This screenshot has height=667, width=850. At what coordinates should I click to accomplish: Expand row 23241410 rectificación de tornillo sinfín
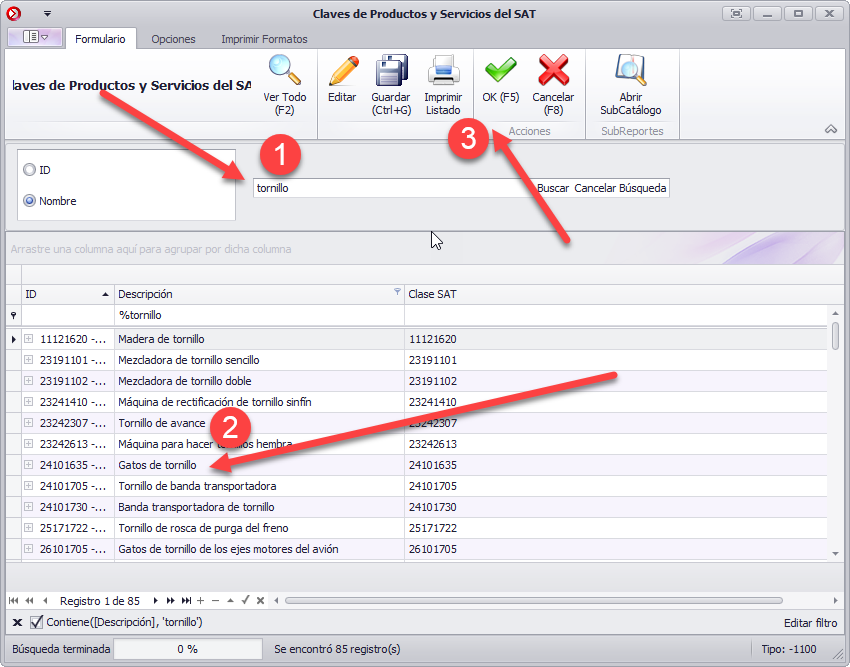point(29,402)
